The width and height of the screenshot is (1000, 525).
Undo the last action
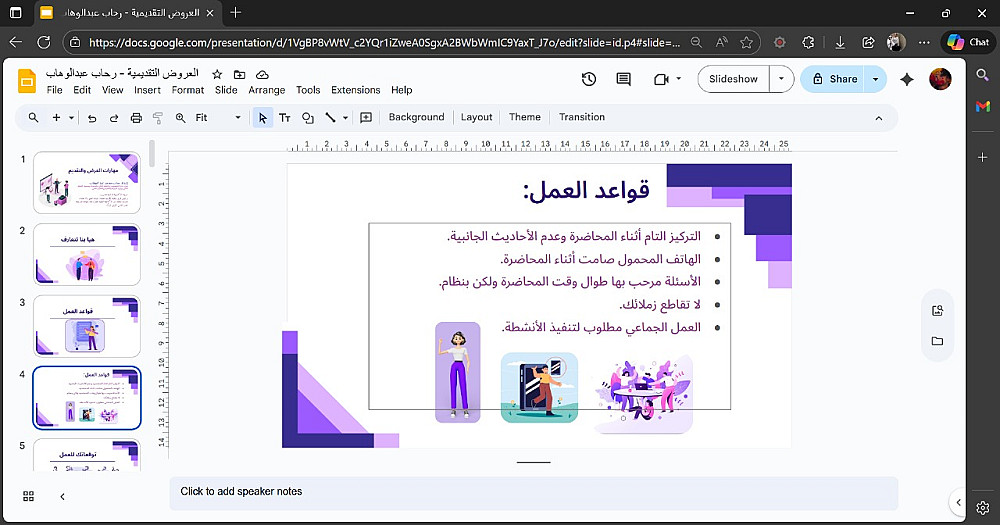(92, 118)
